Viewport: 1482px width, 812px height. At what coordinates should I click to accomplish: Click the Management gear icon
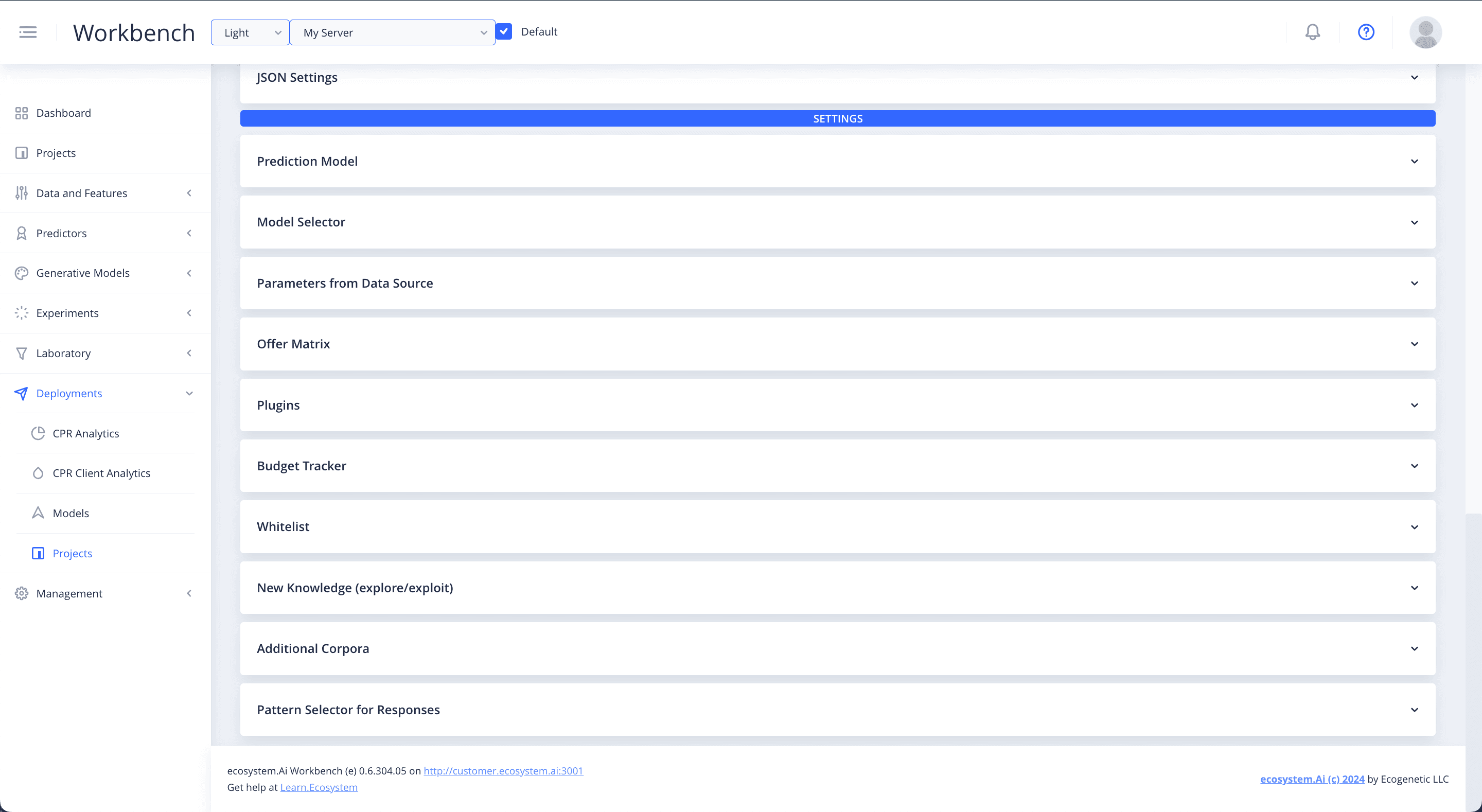(21, 593)
